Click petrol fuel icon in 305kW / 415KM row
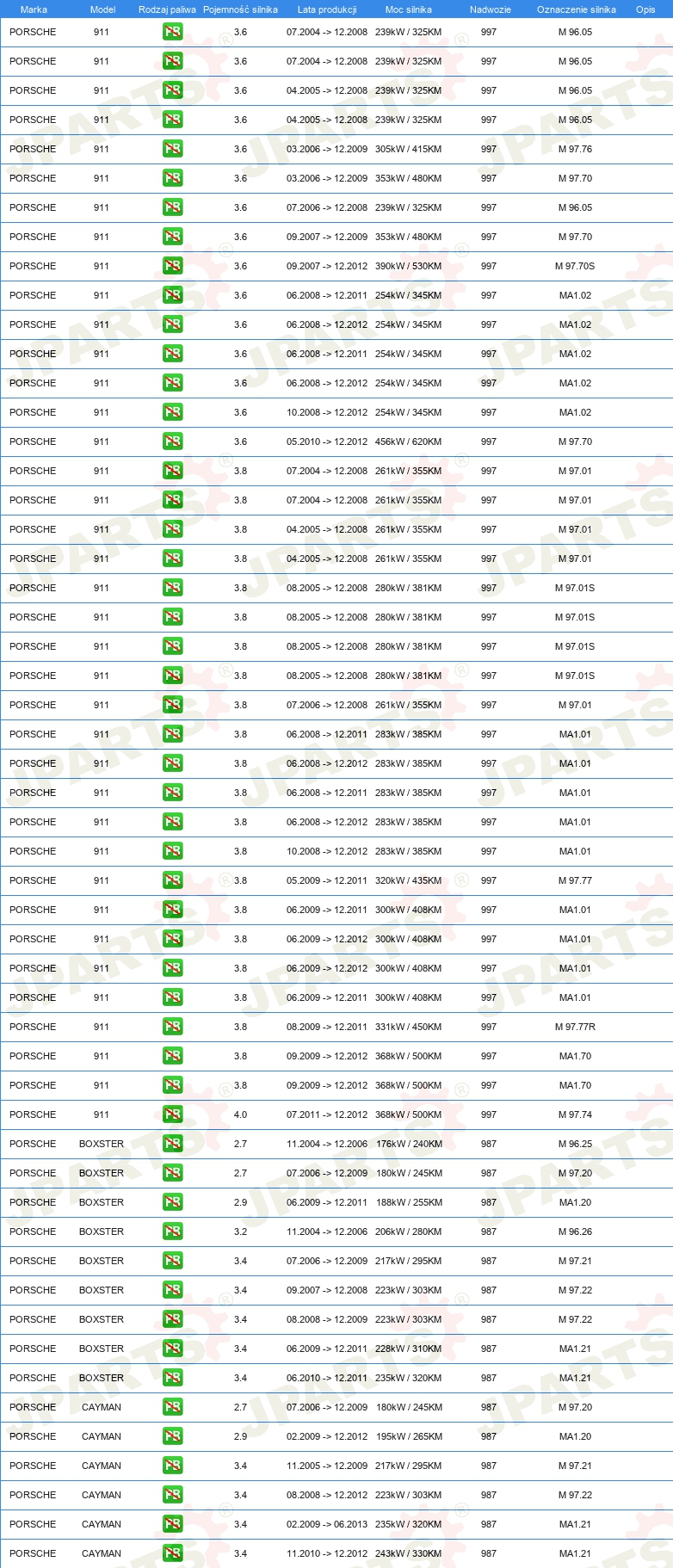 click(172, 149)
